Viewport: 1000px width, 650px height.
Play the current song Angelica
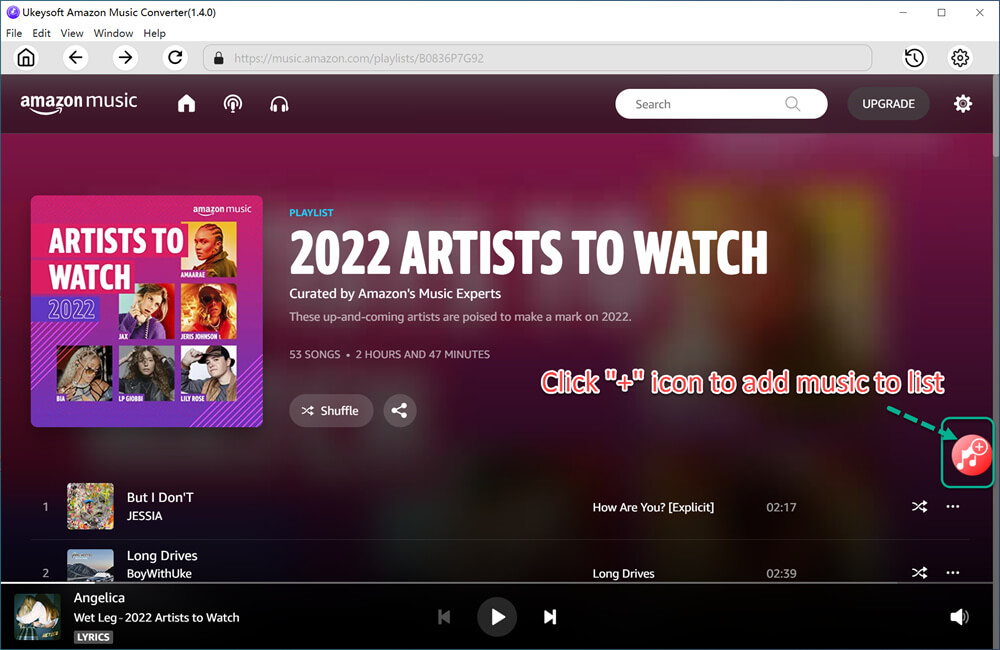pyautogui.click(x=497, y=617)
